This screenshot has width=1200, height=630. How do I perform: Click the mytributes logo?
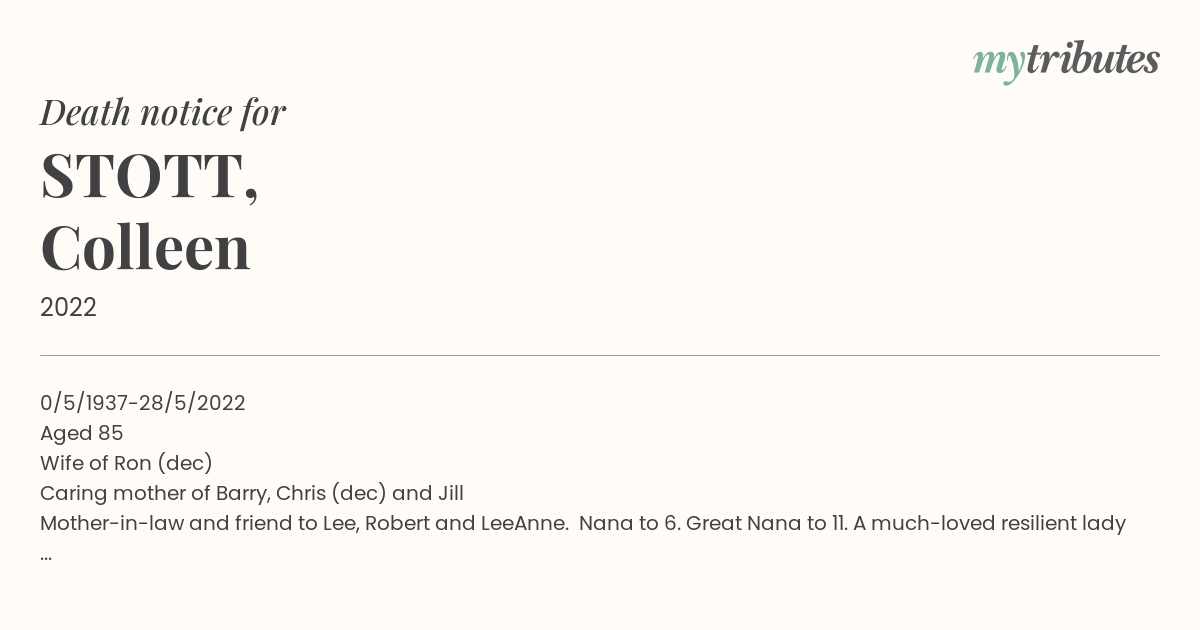pyautogui.click(x=1066, y=62)
